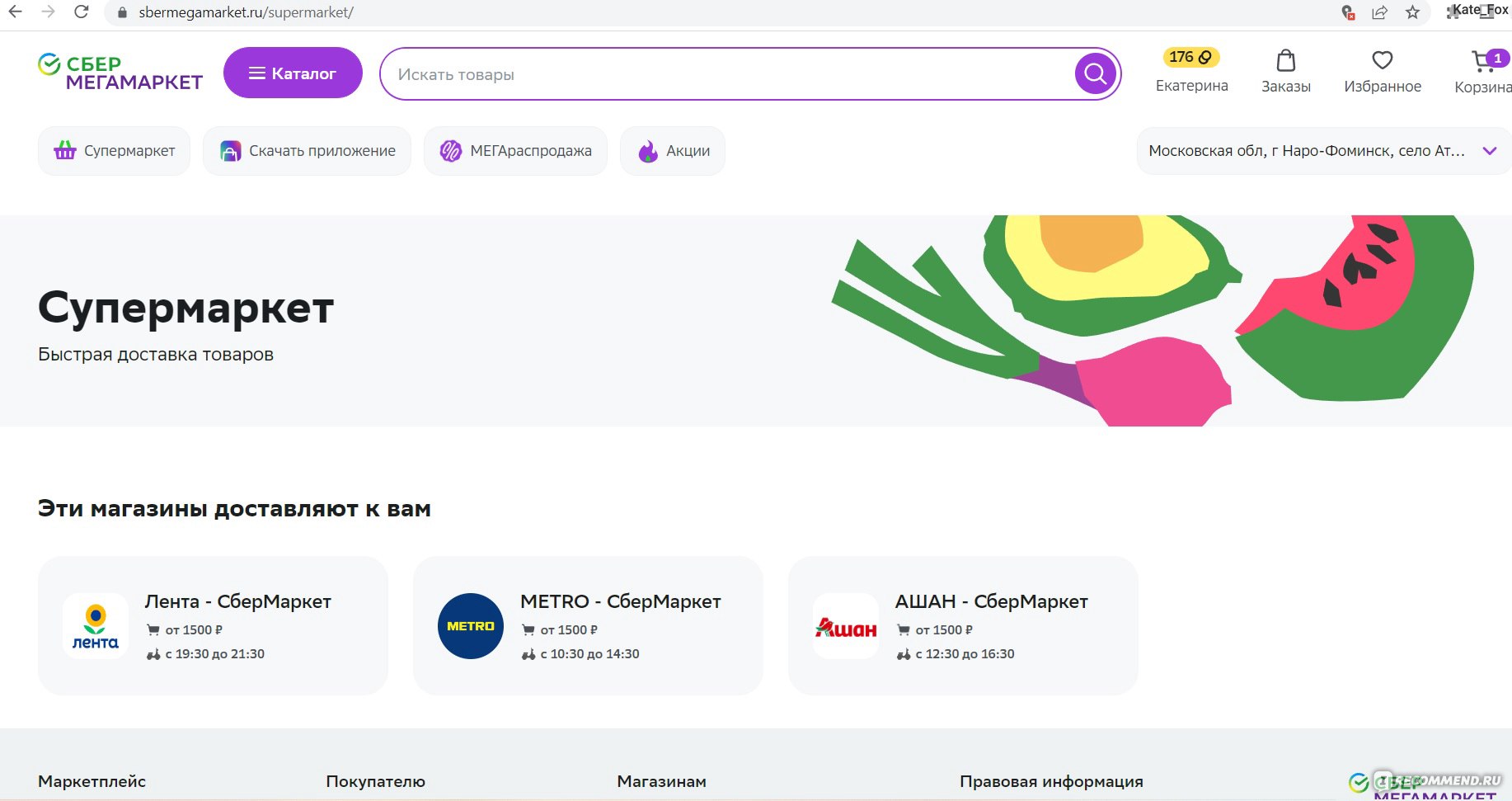
Task: Click Магазинам footer heading
Action: [x=661, y=782]
